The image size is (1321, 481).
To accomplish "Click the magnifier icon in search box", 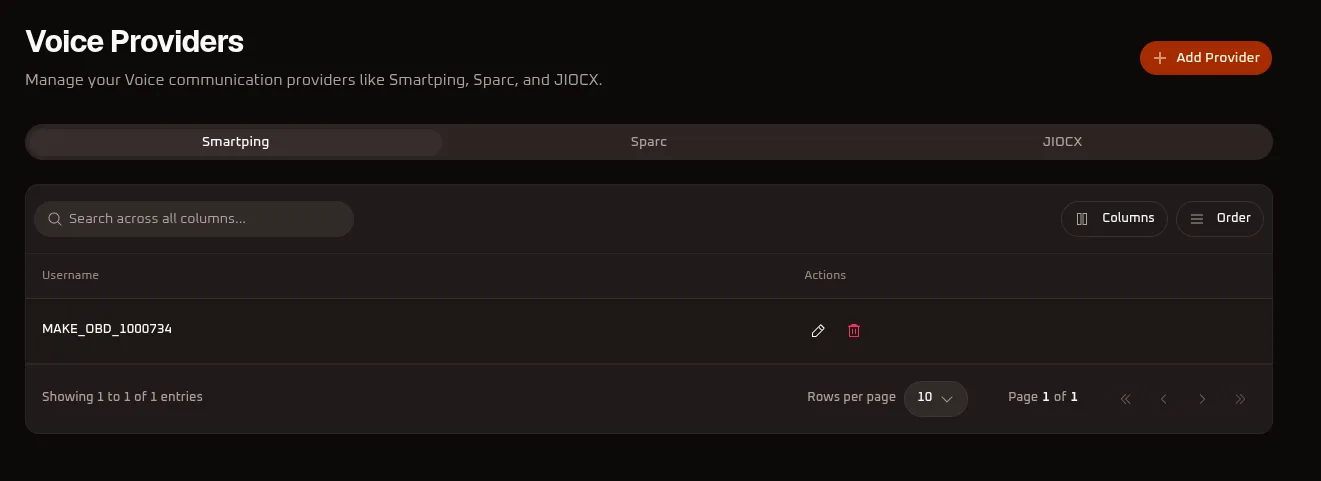I will coord(54,219).
